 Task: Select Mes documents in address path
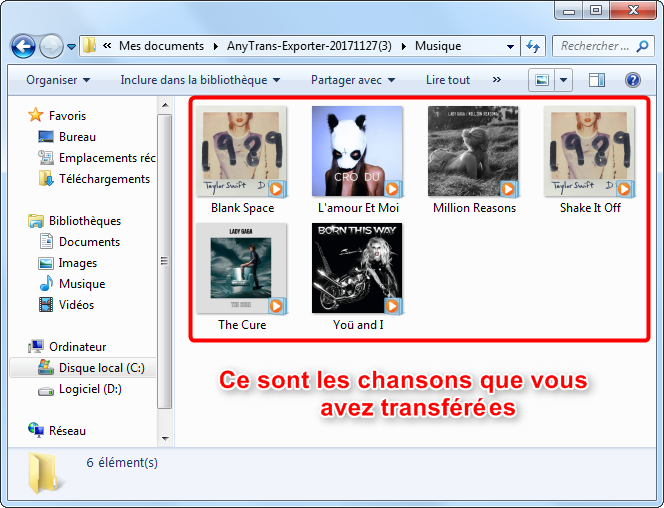(x=161, y=46)
